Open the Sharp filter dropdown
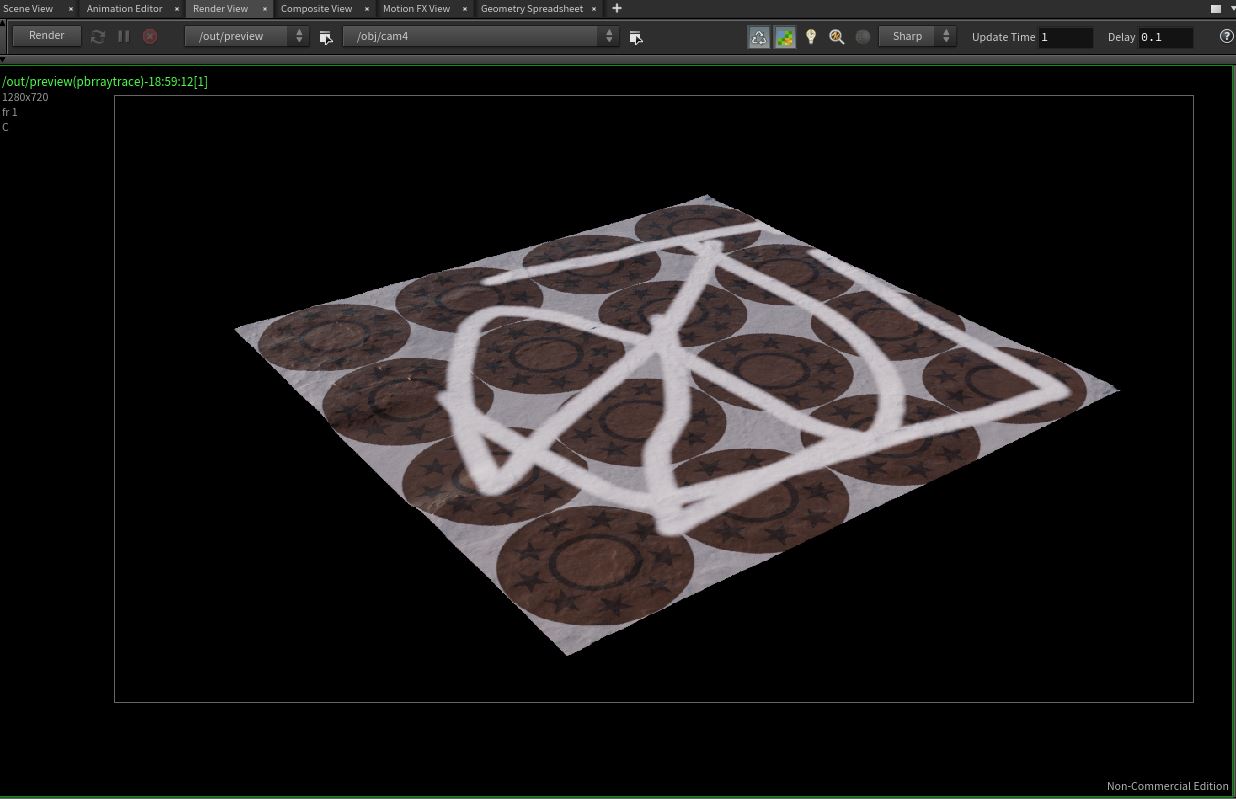 click(917, 36)
